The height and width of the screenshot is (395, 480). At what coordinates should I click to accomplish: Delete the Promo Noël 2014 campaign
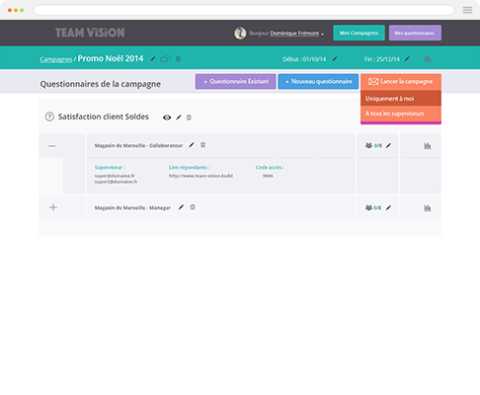(x=178, y=59)
